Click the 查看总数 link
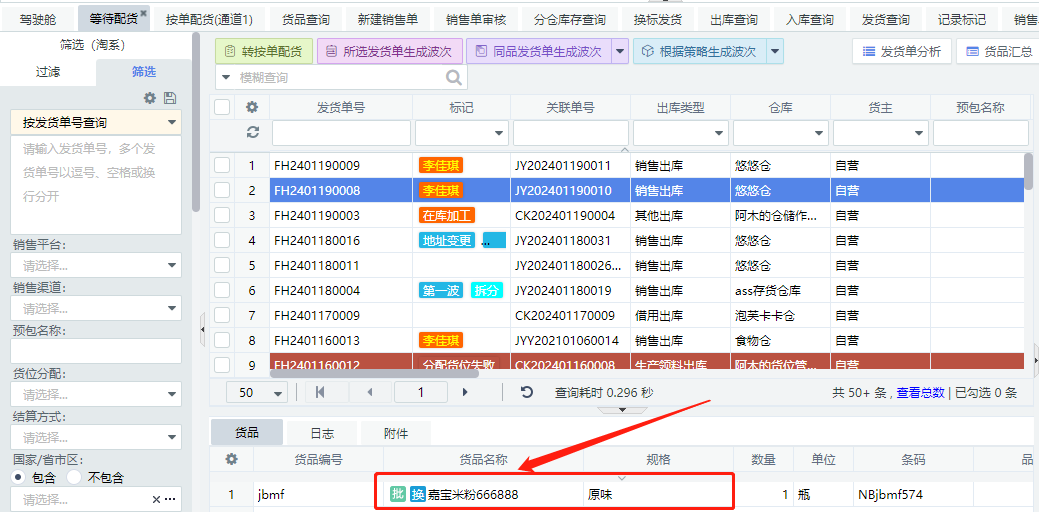1039x512 pixels. [920, 393]
